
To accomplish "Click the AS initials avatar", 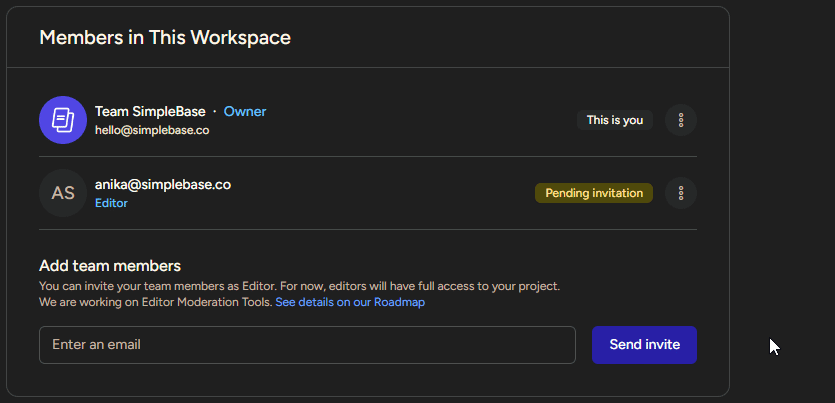I will pyautogui.click(x=63, y=193).
